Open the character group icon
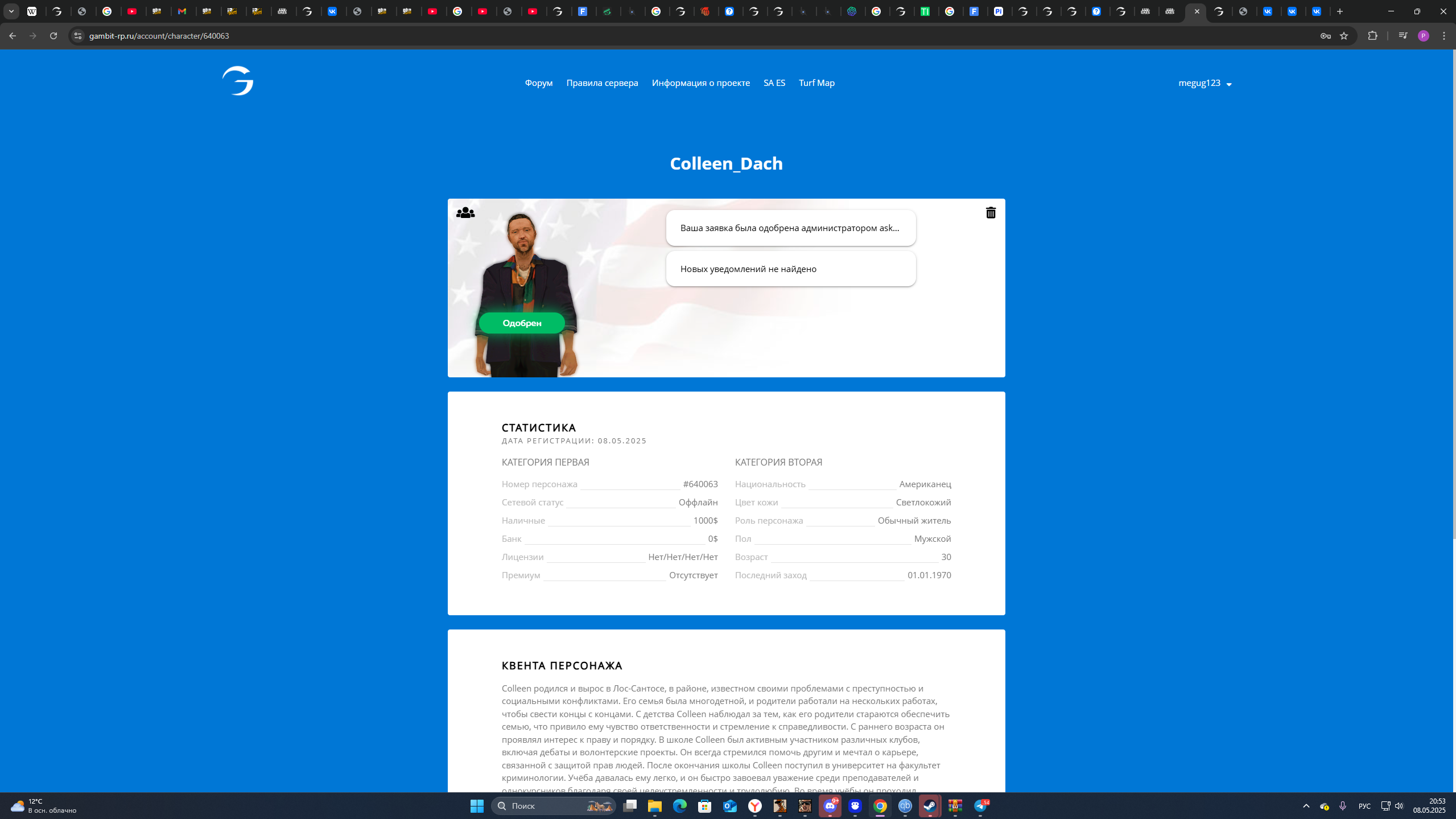1456x819 pixels. click(x=465, y=213)
